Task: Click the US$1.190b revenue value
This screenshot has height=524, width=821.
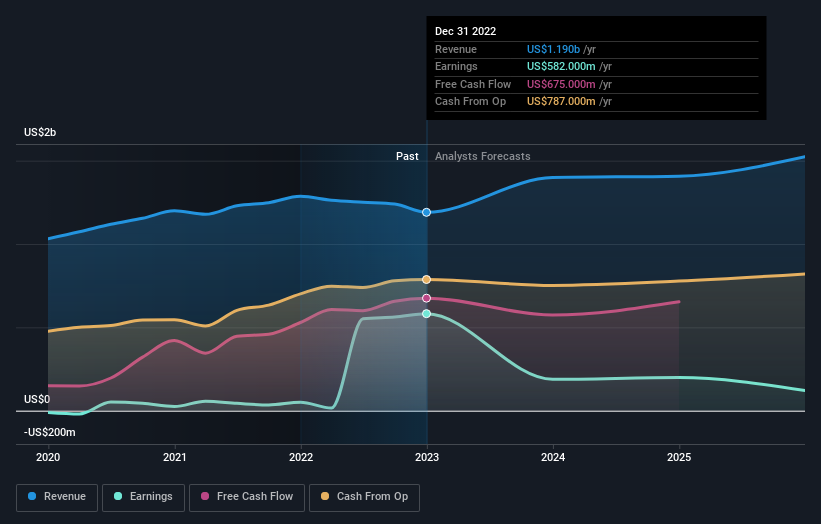Action: pos(553,49)
